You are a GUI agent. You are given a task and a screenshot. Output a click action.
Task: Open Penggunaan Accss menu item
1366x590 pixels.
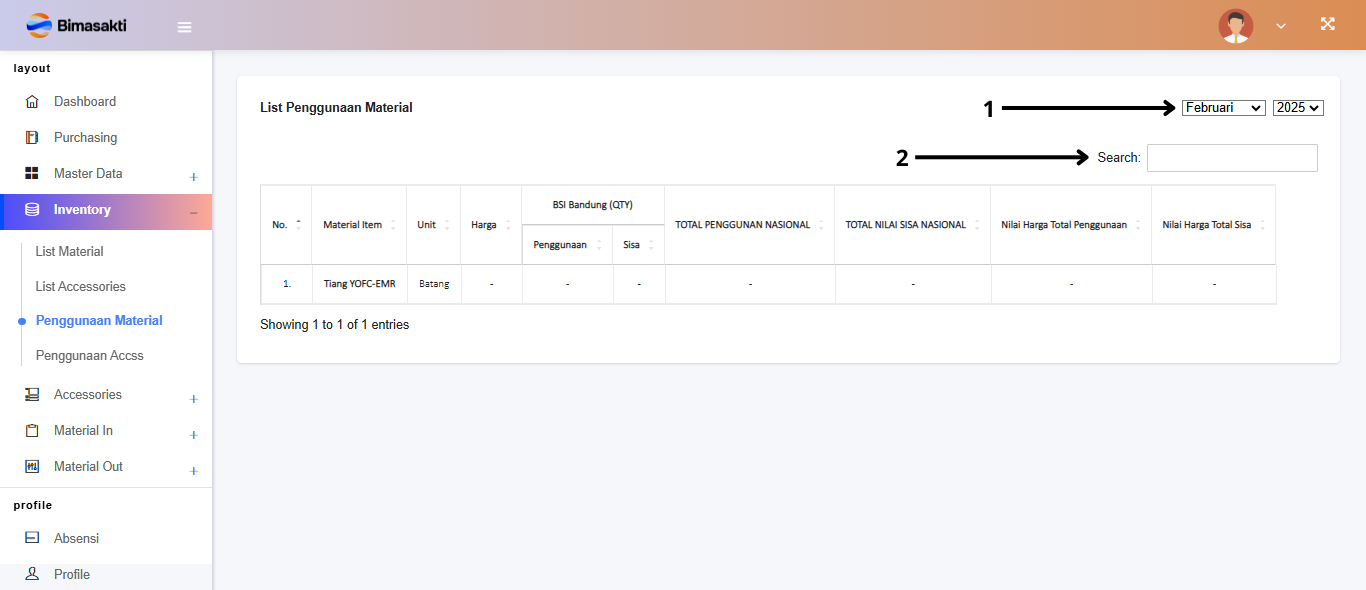(x=89, y=356)
